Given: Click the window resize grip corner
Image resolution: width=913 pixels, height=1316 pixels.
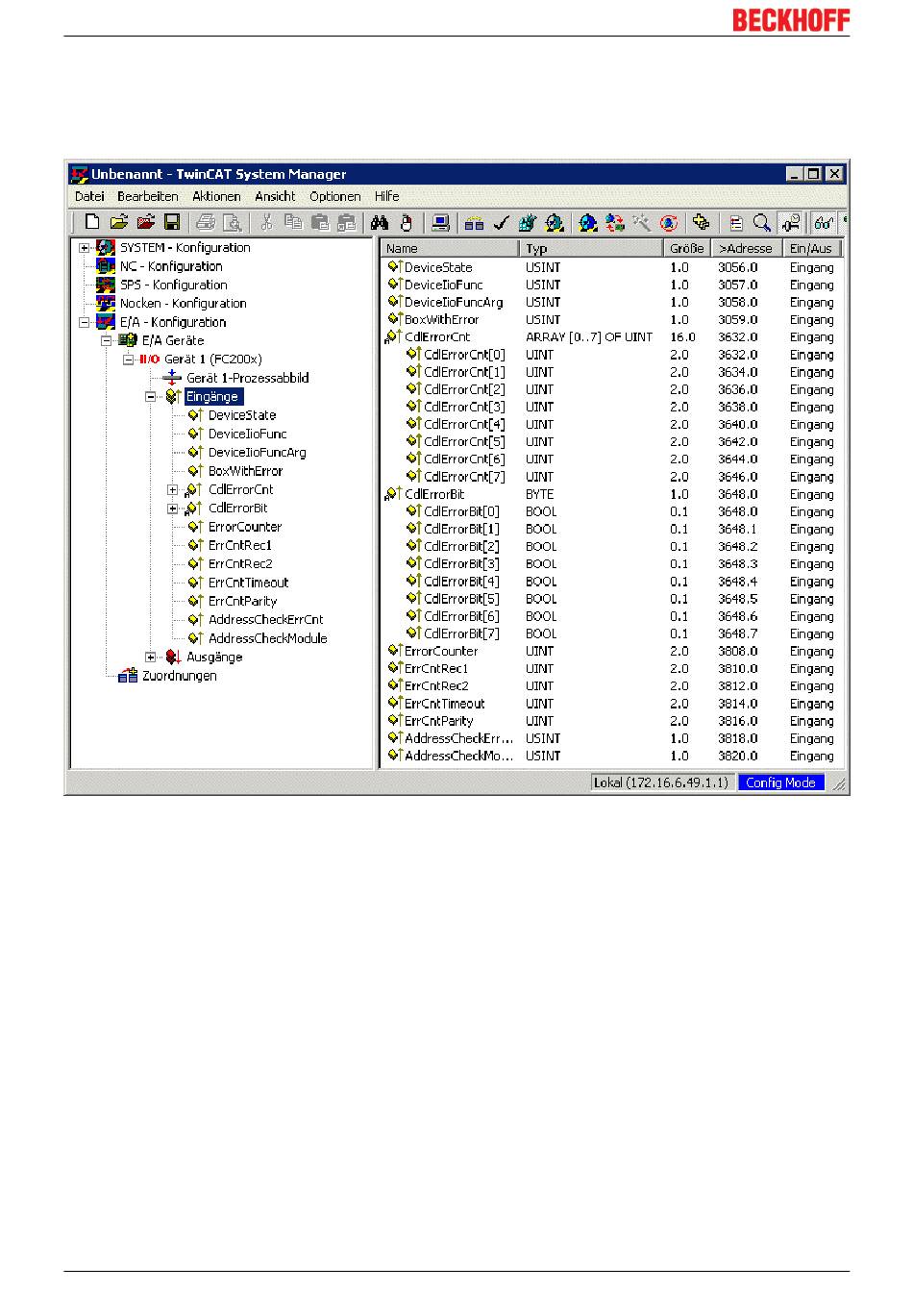Looking at the screenshot, I should [x=840, y=784].
